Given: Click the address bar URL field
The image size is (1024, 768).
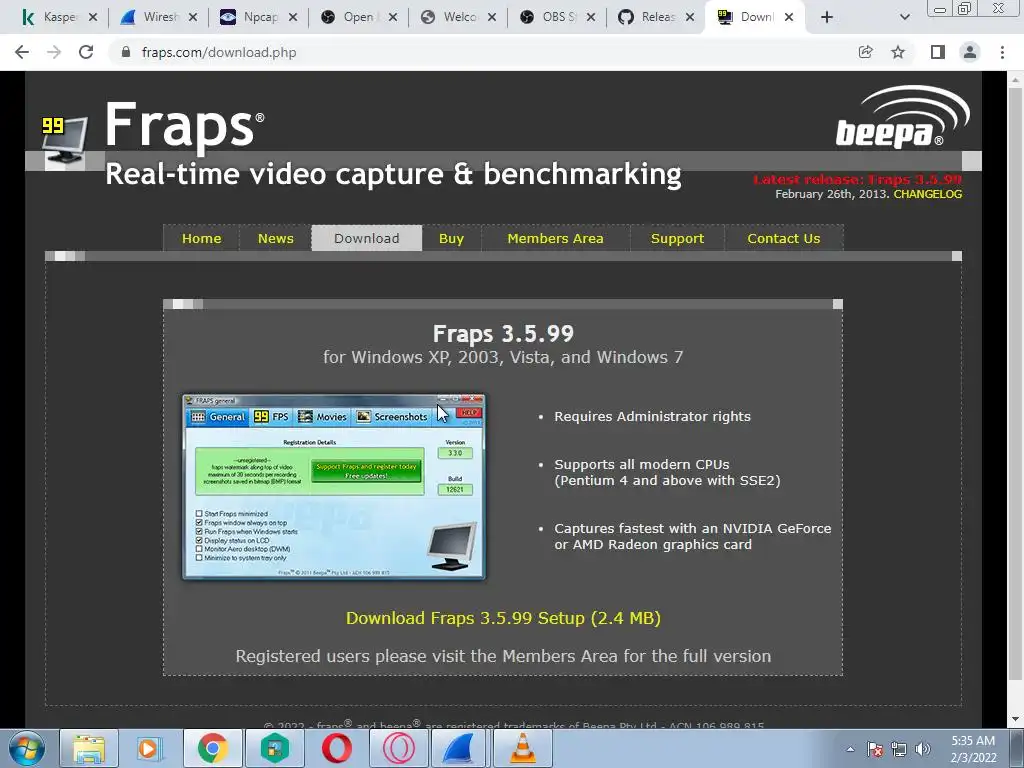Looking at the screenshot, I should (x=483, y=52).
